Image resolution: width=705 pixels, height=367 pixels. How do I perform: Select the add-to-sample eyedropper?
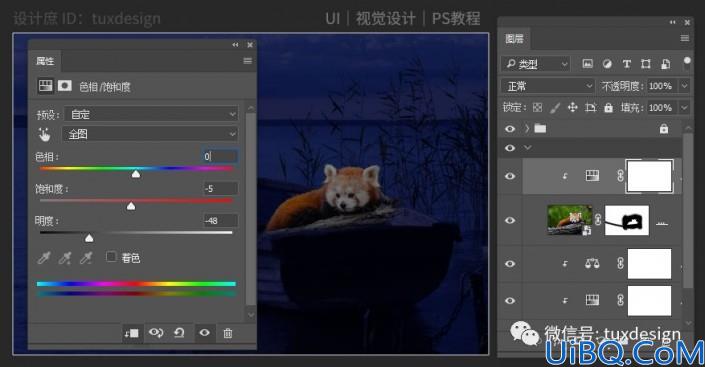pyautogui.click(x=65, y=258)
